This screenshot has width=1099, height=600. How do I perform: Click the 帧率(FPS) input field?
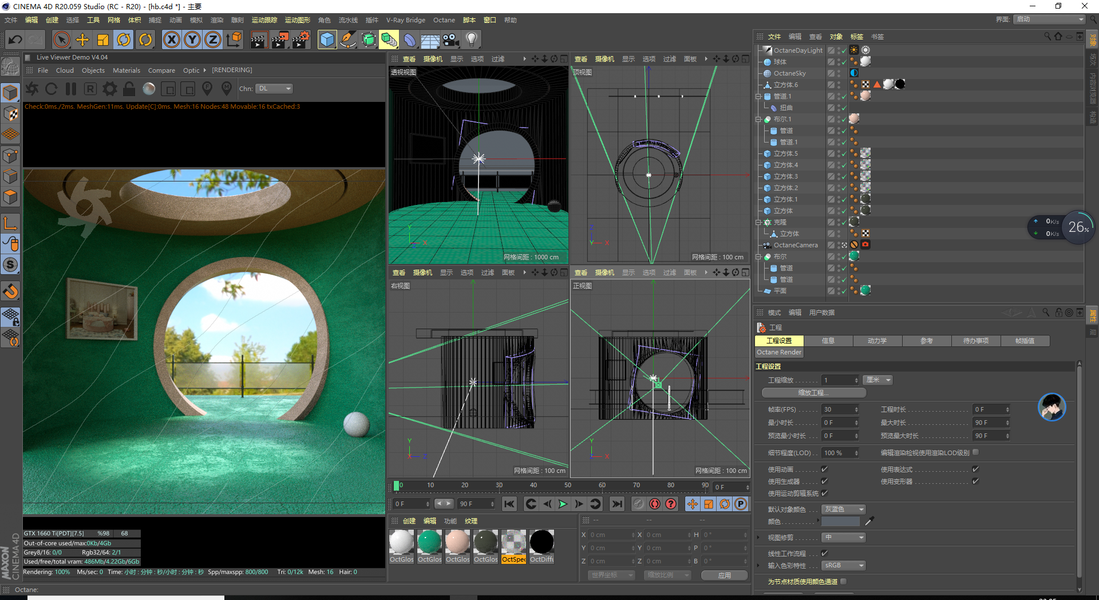tap(840, 409)
